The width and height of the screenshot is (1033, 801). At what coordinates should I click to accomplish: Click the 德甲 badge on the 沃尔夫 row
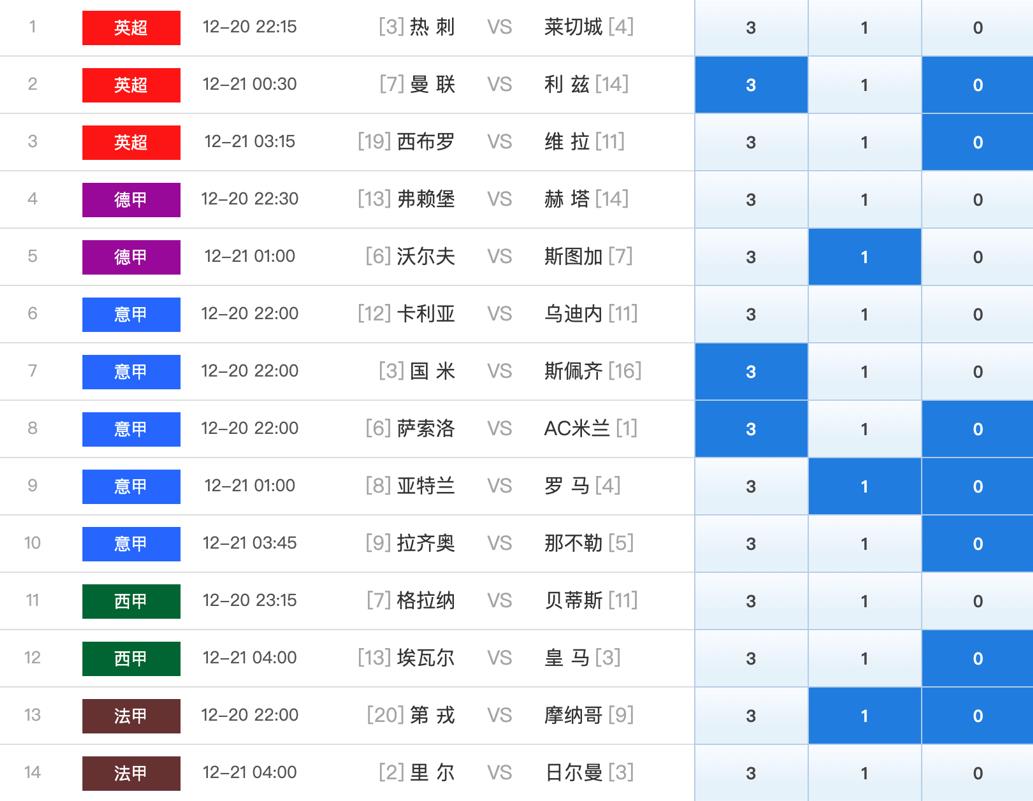click(x=131, y=257)
